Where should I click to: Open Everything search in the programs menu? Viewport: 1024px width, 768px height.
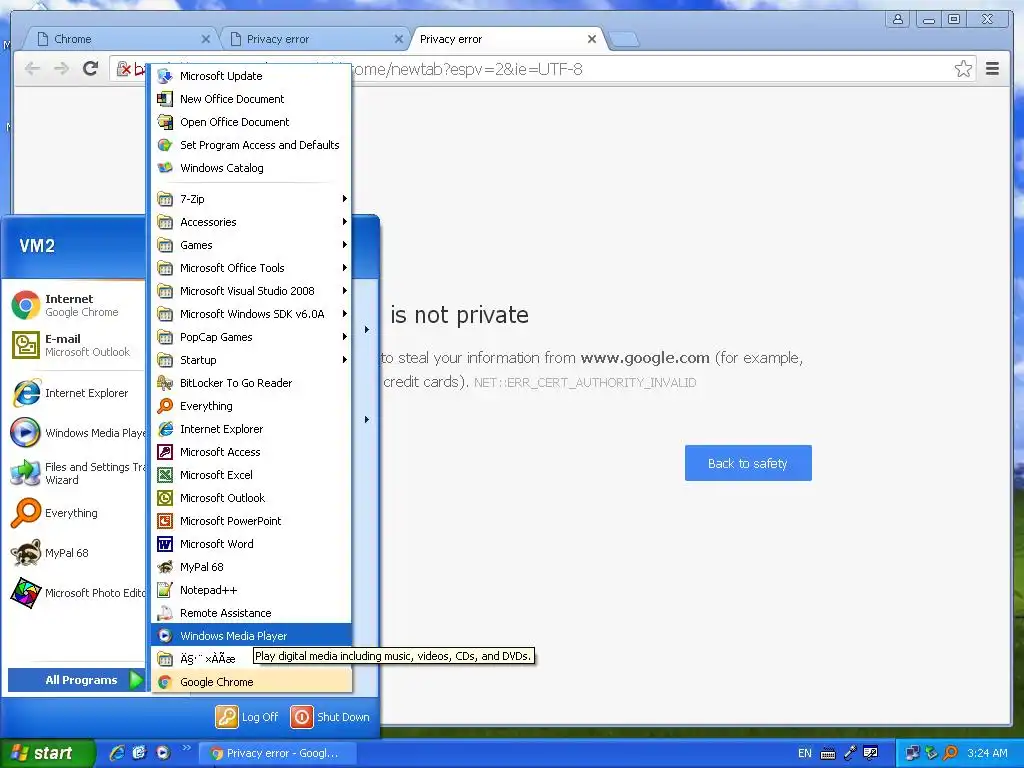[x=251, y=406]
